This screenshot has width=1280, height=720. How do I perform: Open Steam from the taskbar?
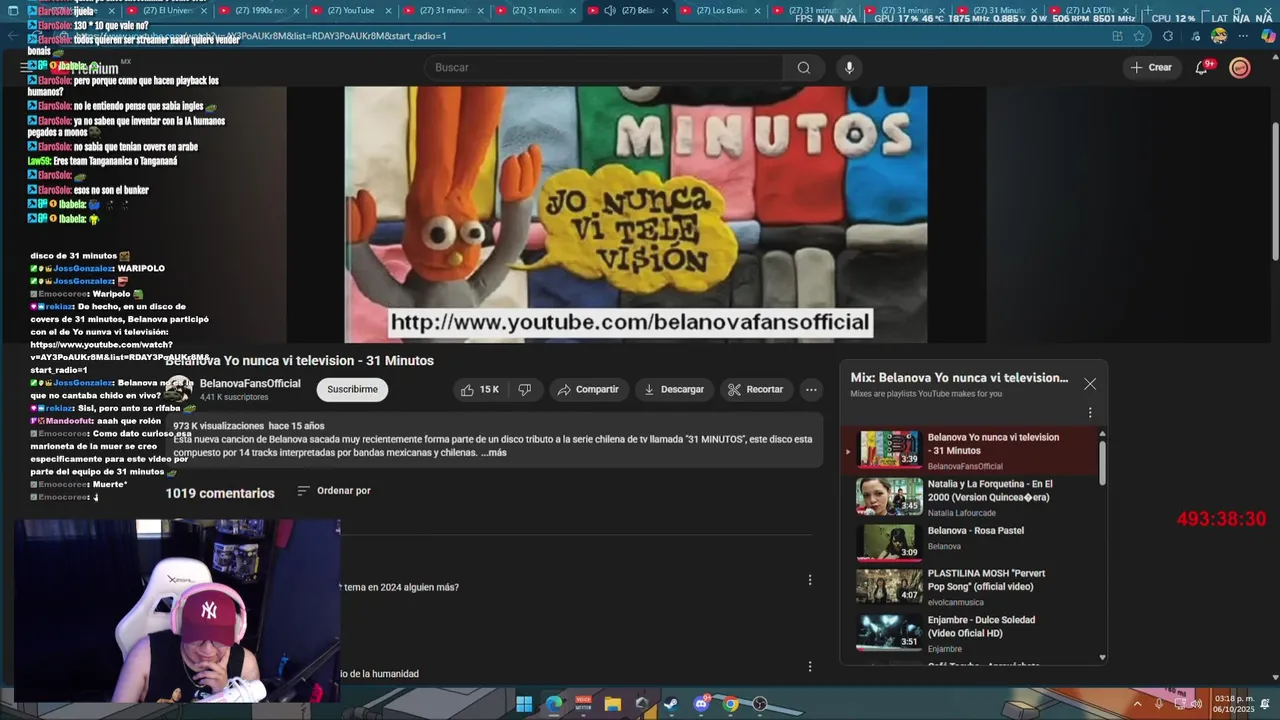pos(671,704)
